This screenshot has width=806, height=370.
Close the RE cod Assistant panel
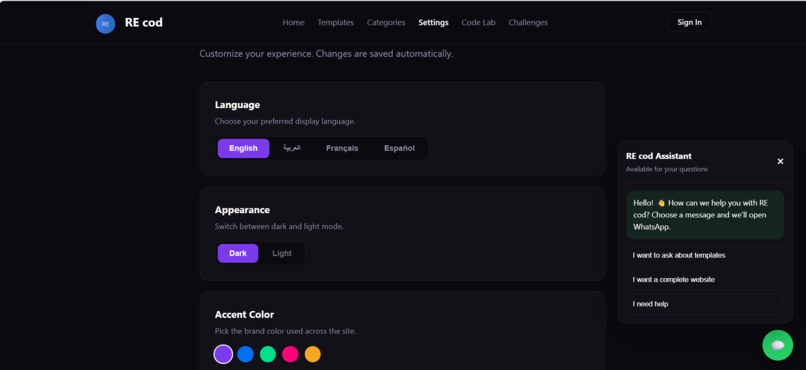coord(780,161)
